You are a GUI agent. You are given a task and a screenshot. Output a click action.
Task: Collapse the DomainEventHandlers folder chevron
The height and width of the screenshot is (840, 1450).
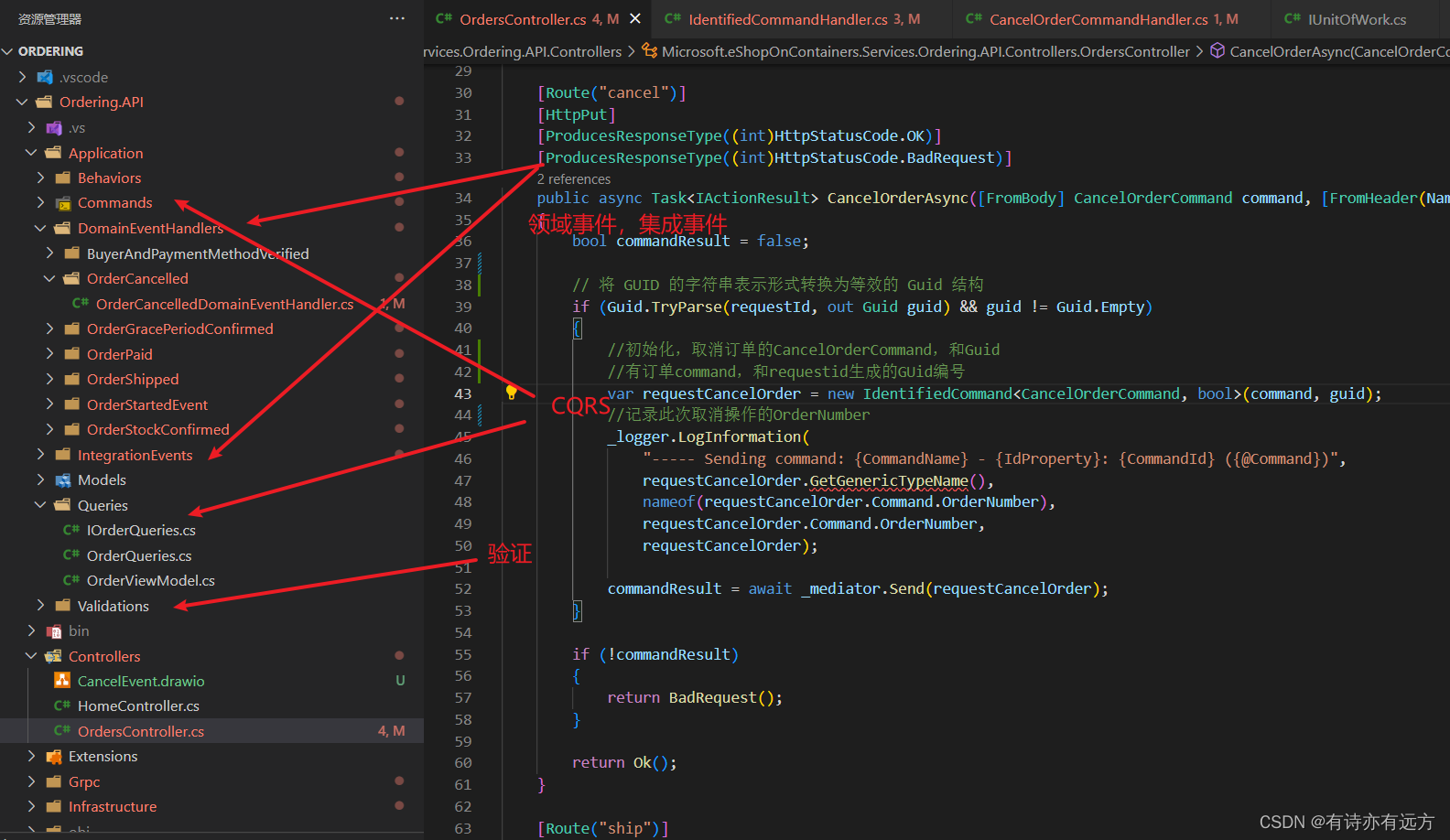[40, 228]
